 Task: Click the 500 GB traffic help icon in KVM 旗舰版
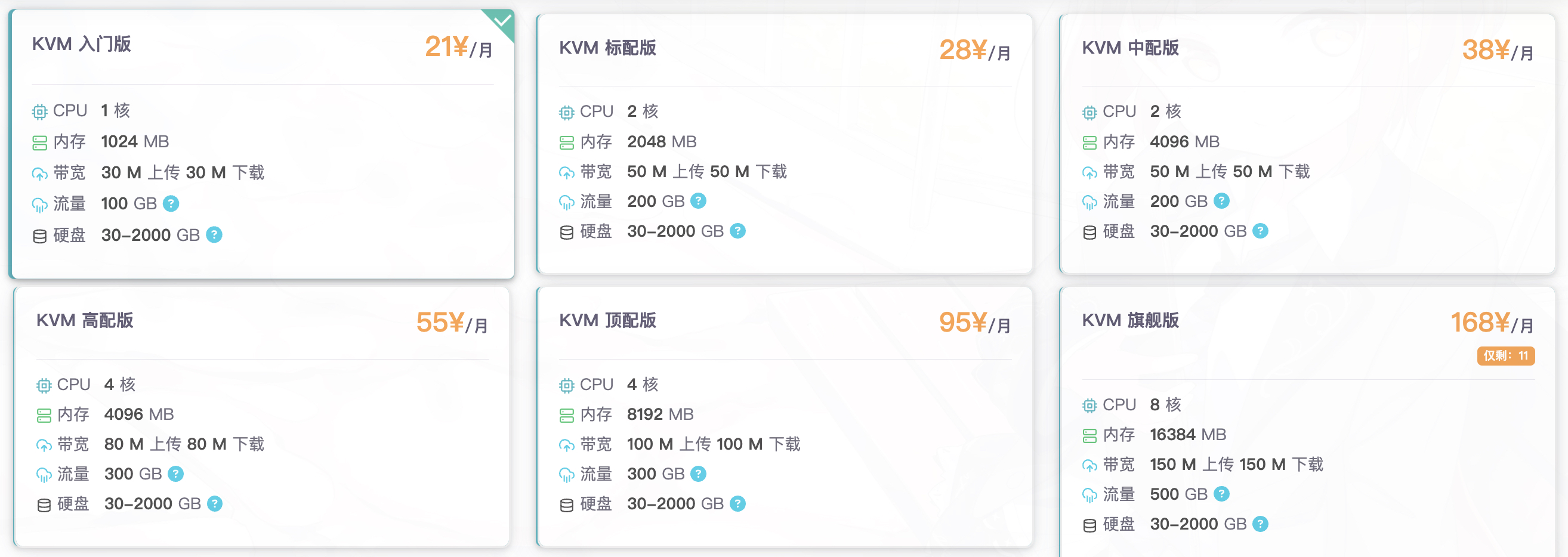coord(1222,494)
